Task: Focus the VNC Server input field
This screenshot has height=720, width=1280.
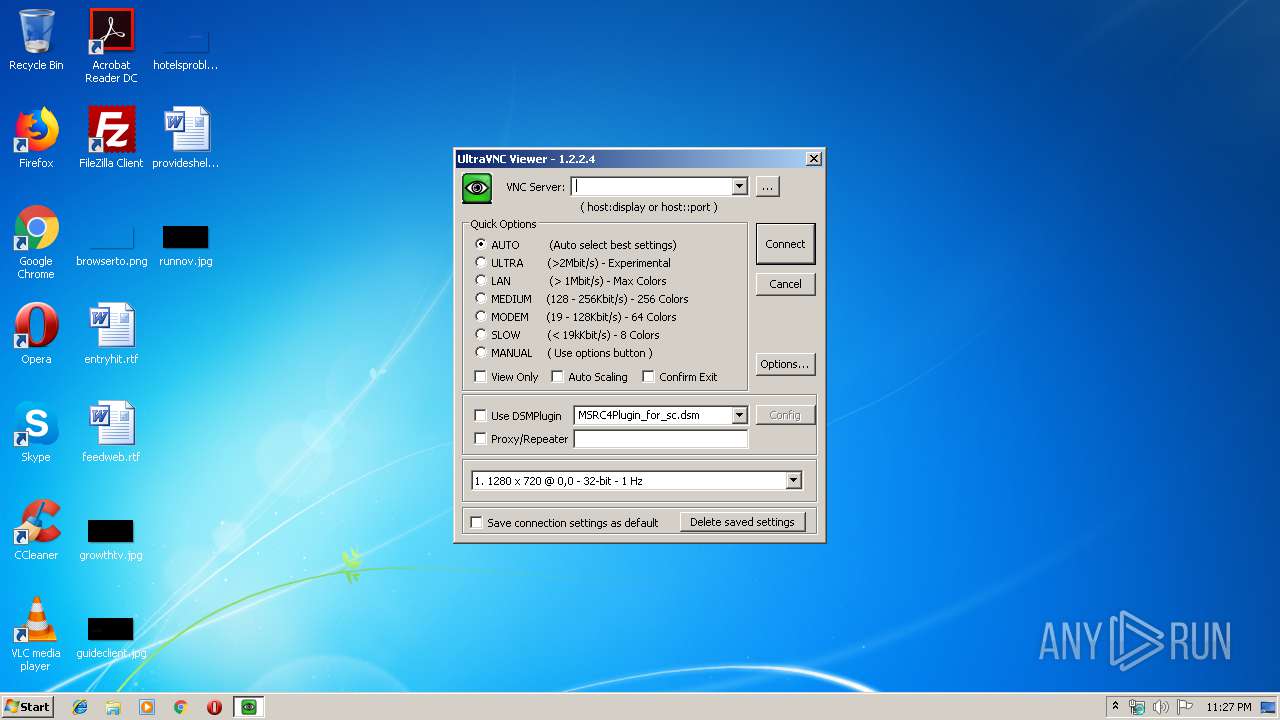Action: pos(651,186)
